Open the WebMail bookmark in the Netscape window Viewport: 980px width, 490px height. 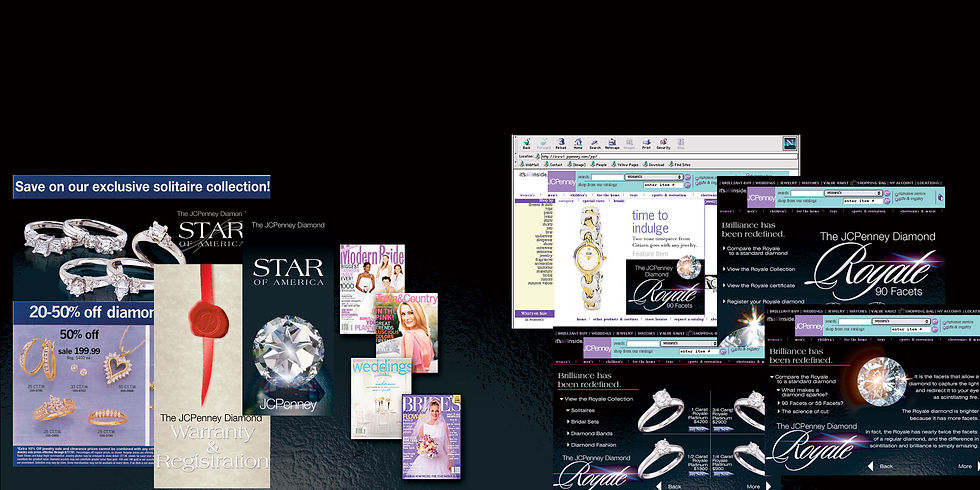(x=529, y=164)
